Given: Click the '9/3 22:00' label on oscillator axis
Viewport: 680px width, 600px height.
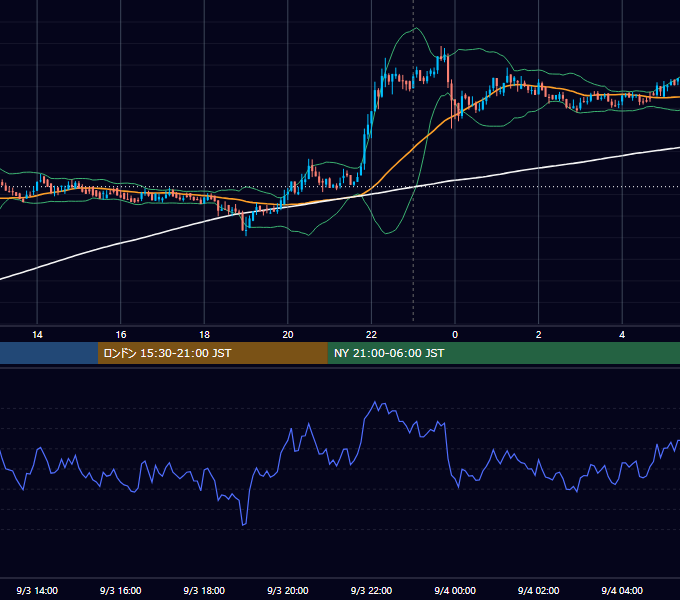Looking at the screenshot, I should (371, 590).
